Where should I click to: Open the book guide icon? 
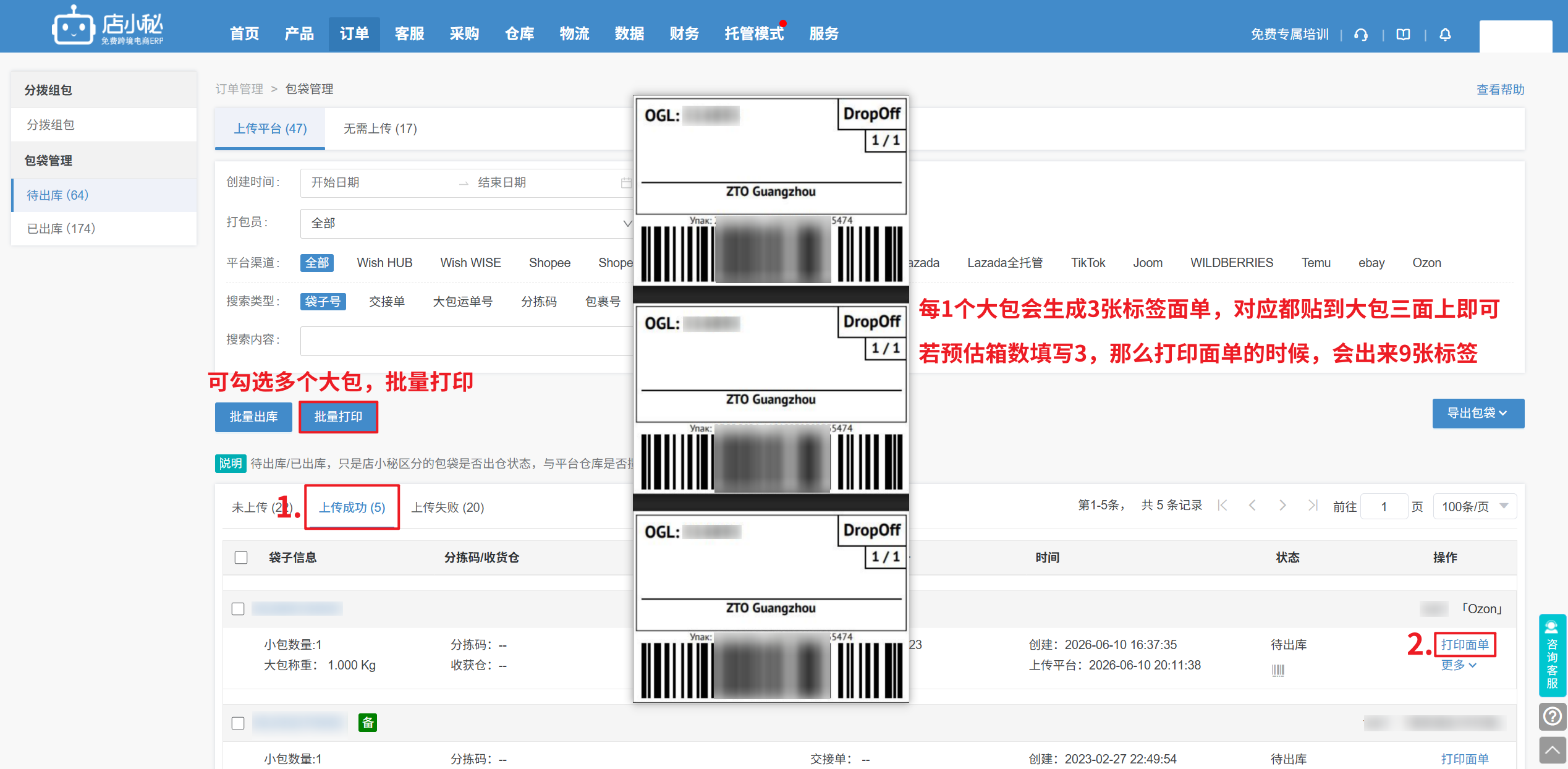1403,35
